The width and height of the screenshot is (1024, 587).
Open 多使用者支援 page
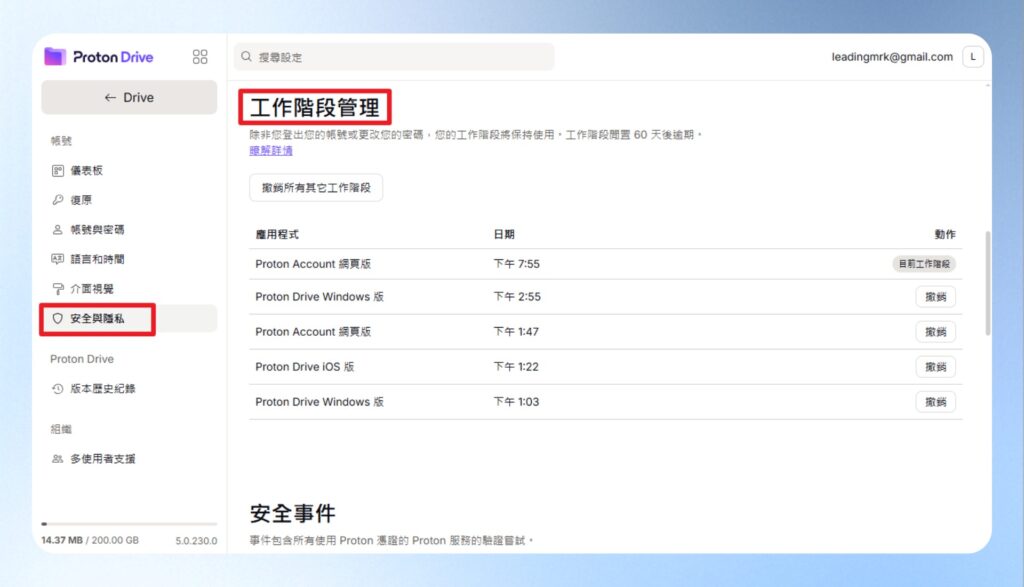tap(129, 458)
